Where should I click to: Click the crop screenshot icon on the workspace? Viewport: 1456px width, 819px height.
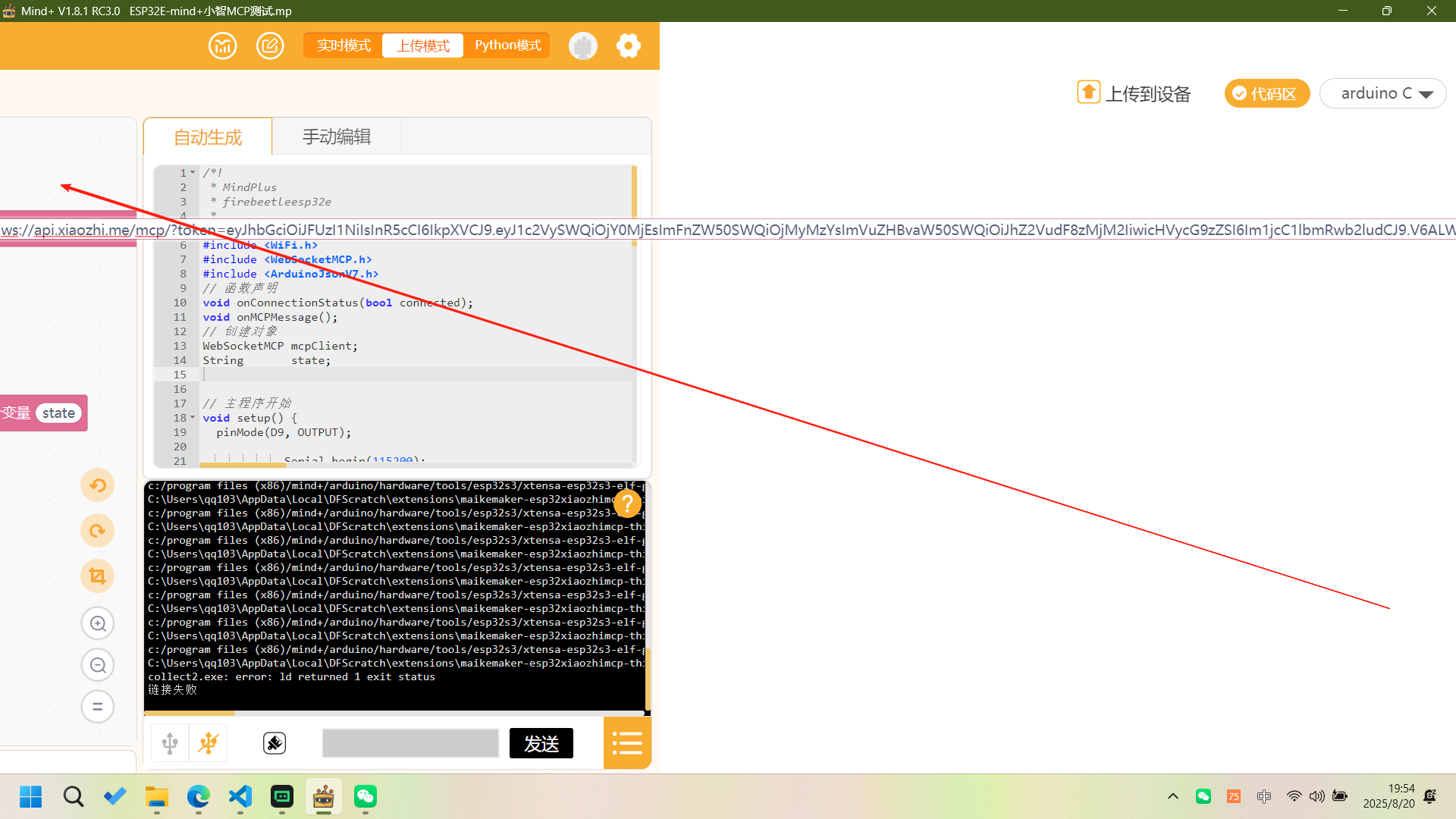[x=98, y=576]
